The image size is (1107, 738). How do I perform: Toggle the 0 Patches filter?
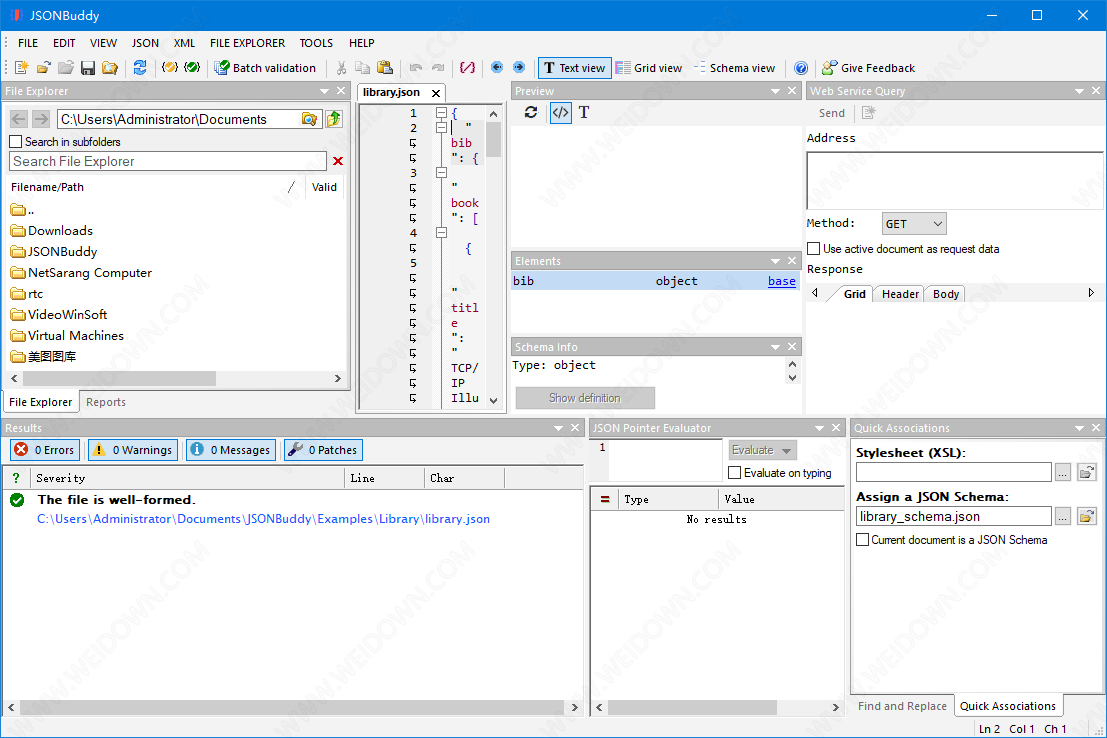(x=323, y=450)
